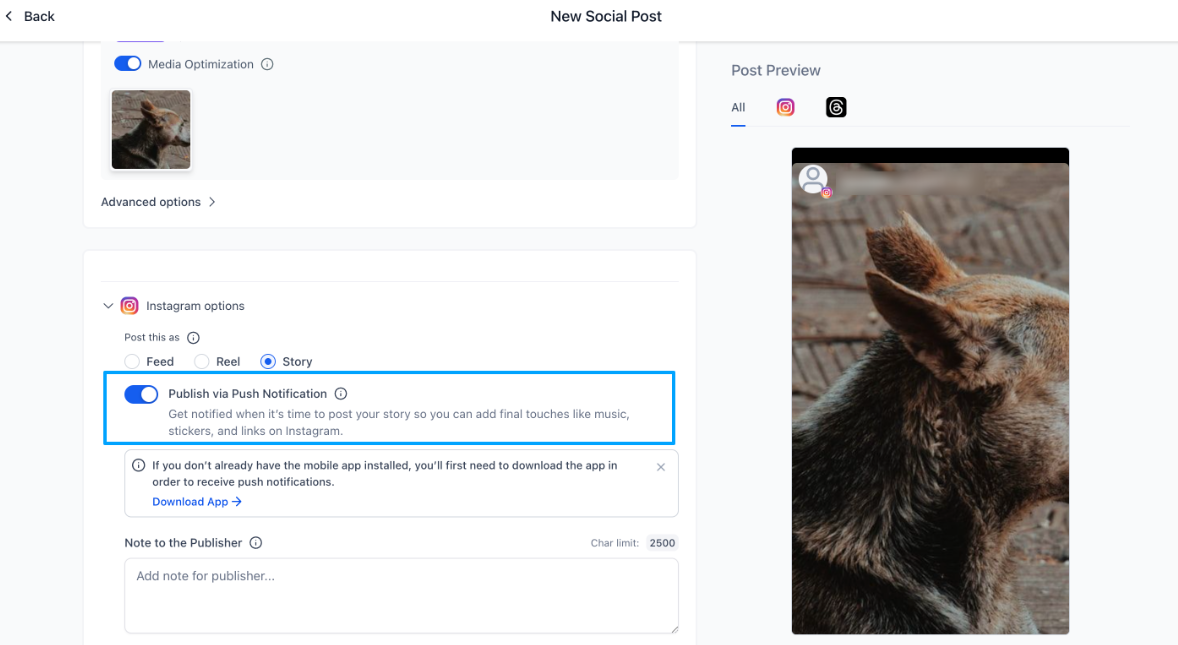The height and width of the screenshot is (645, 1178).
Task: Click the info icon beside Media Optimization
Action: click(x=267, y=64)
